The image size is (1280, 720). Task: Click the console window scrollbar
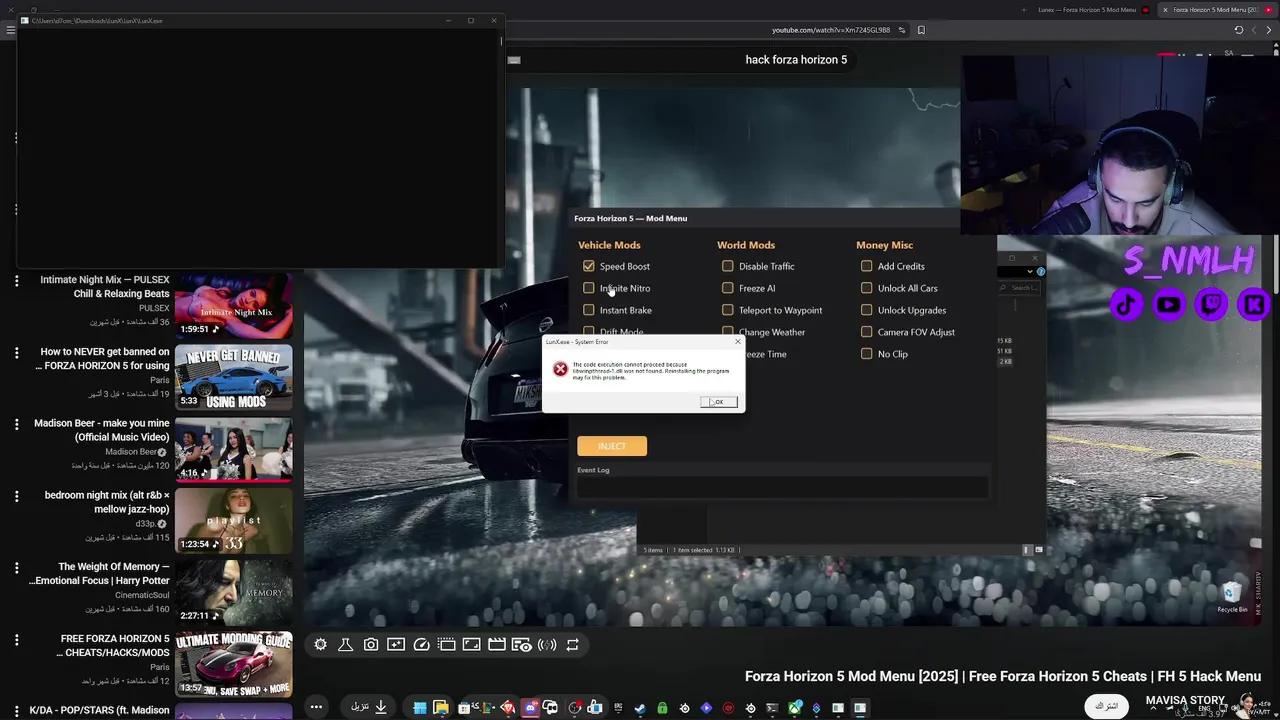[x=501, y=42]
